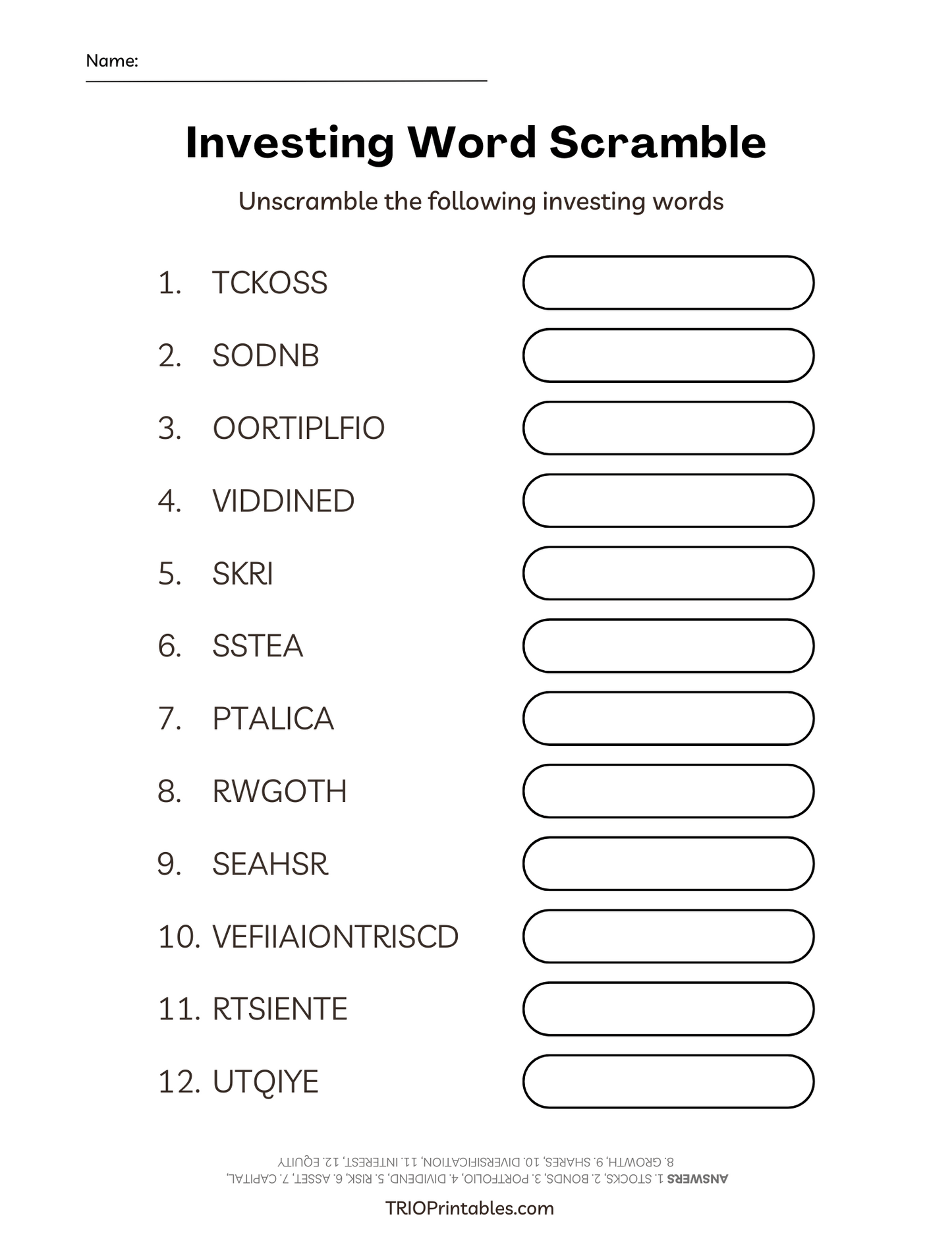Click the scrambled word UTQIYE
Viewport: 952px width, 1233px height.
tap(266, 1082)
